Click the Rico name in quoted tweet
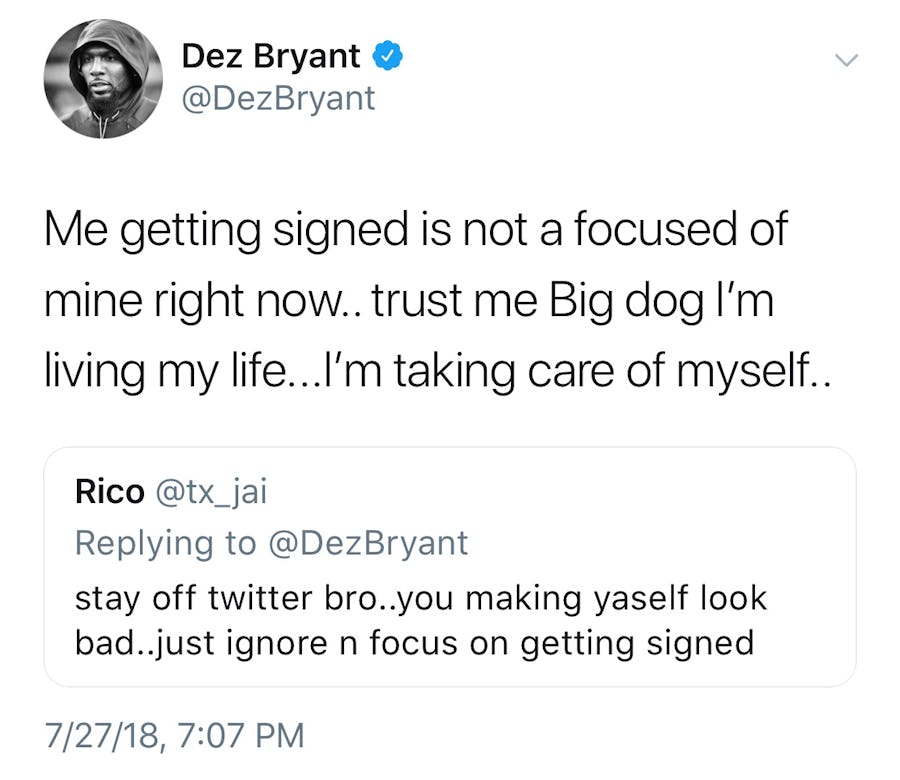Screen dimensions: 900x780 coord(109,491)
